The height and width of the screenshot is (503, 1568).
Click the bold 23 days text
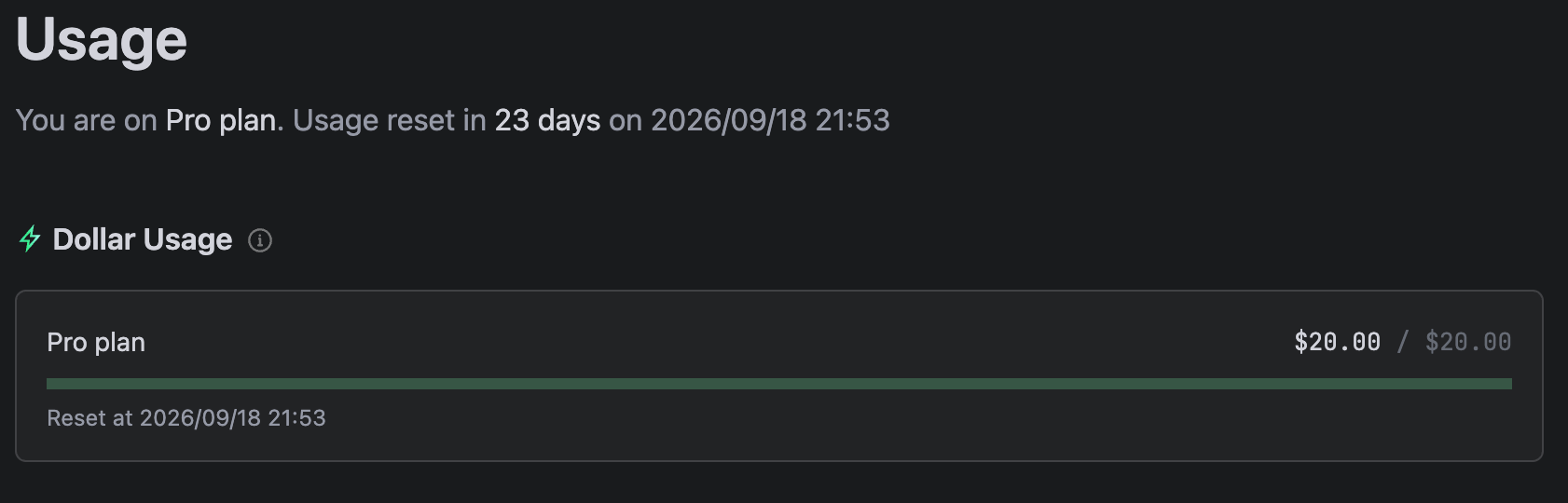click(x=547, y=120)
